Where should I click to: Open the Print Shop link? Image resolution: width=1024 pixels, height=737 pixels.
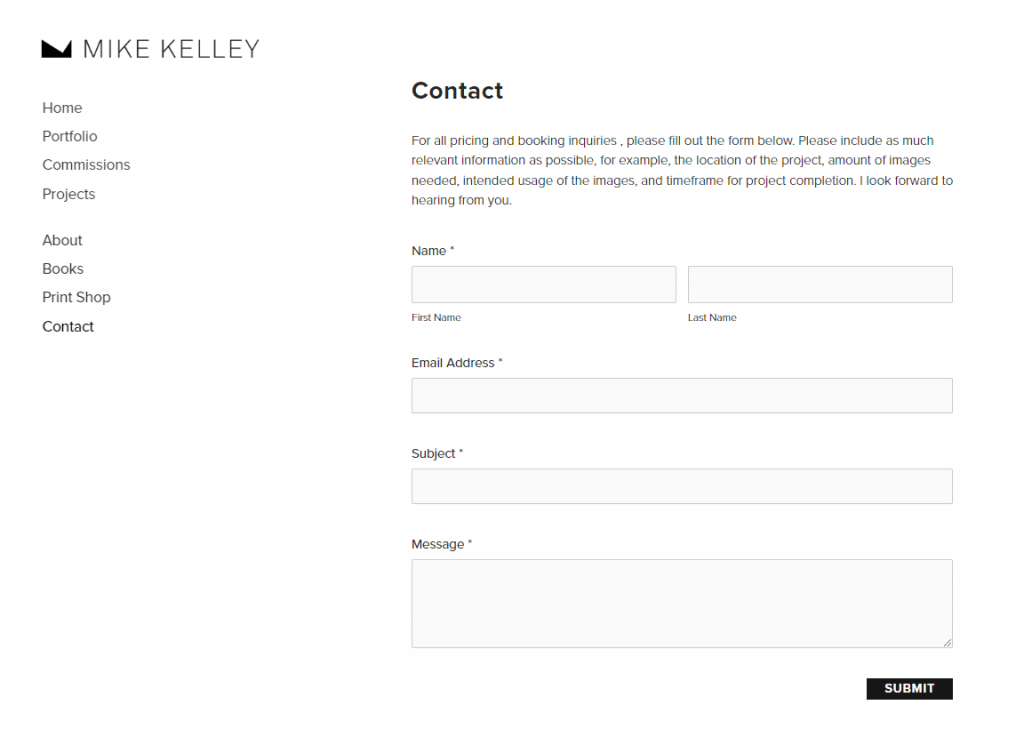[76, 297]
